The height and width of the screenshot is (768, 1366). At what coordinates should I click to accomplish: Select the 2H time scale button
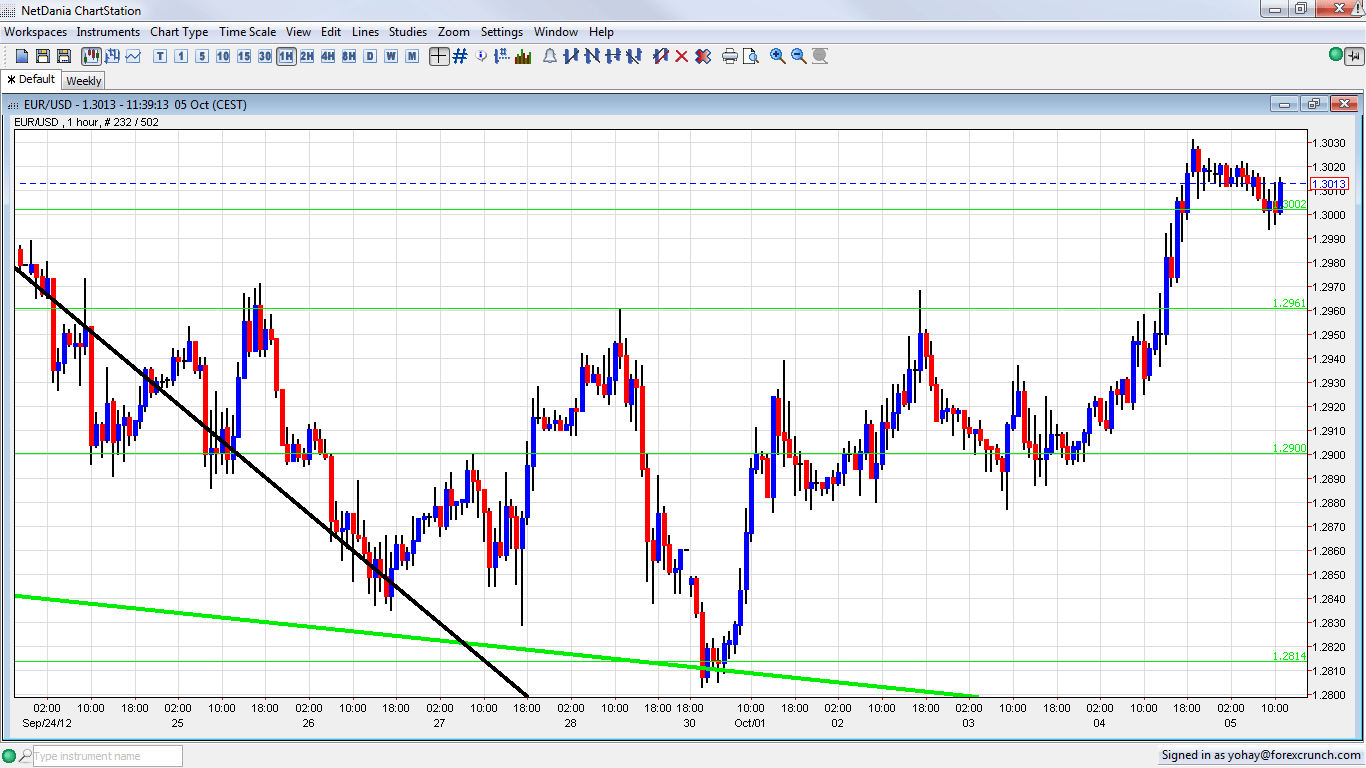coord(307,56)
